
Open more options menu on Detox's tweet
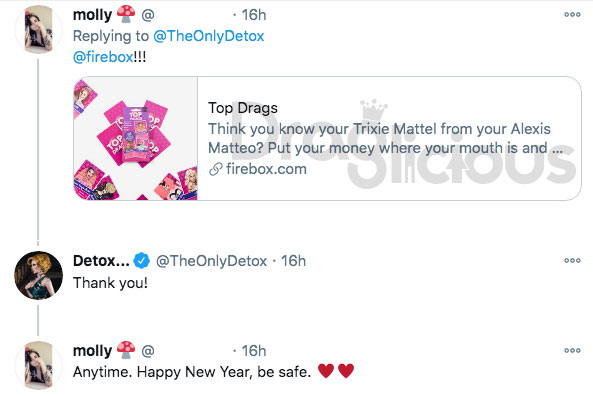click(572, 260)
